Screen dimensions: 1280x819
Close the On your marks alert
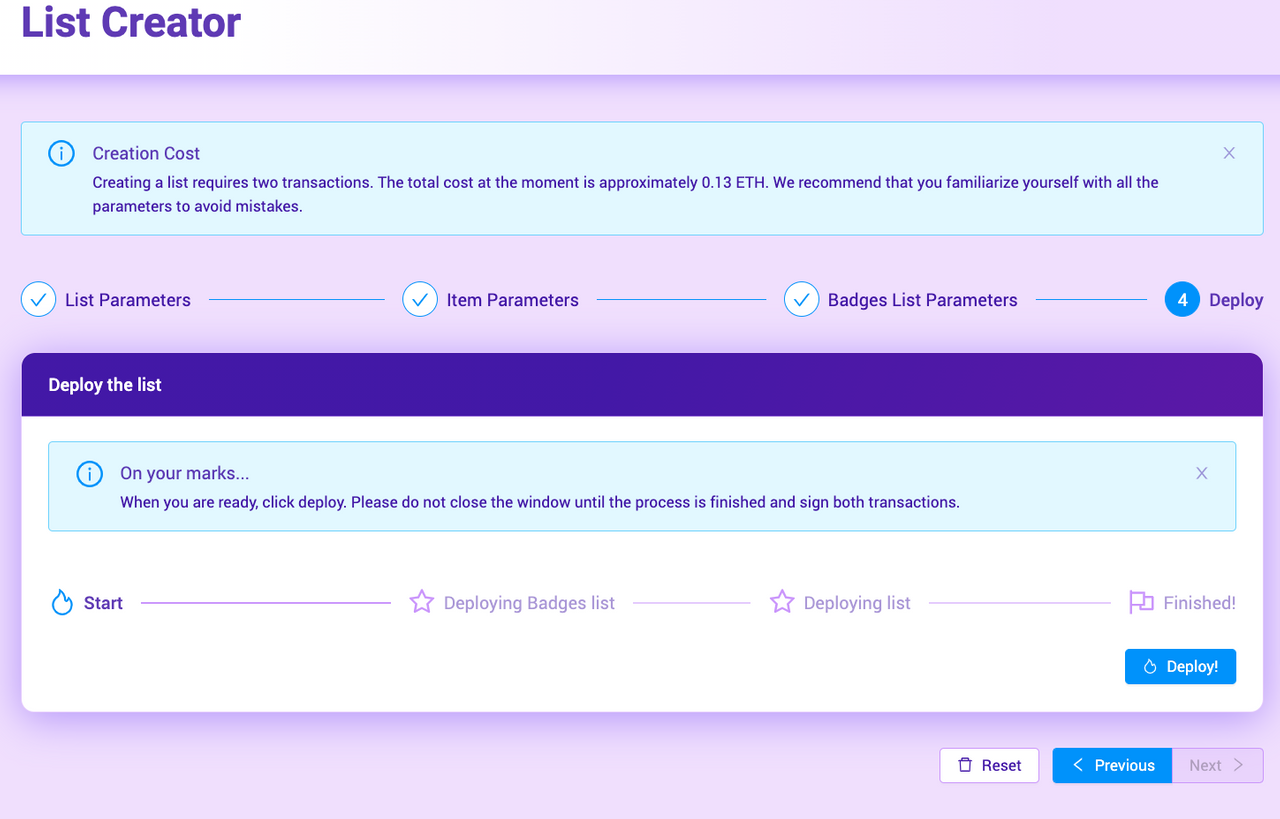(x=1202, y=473)
